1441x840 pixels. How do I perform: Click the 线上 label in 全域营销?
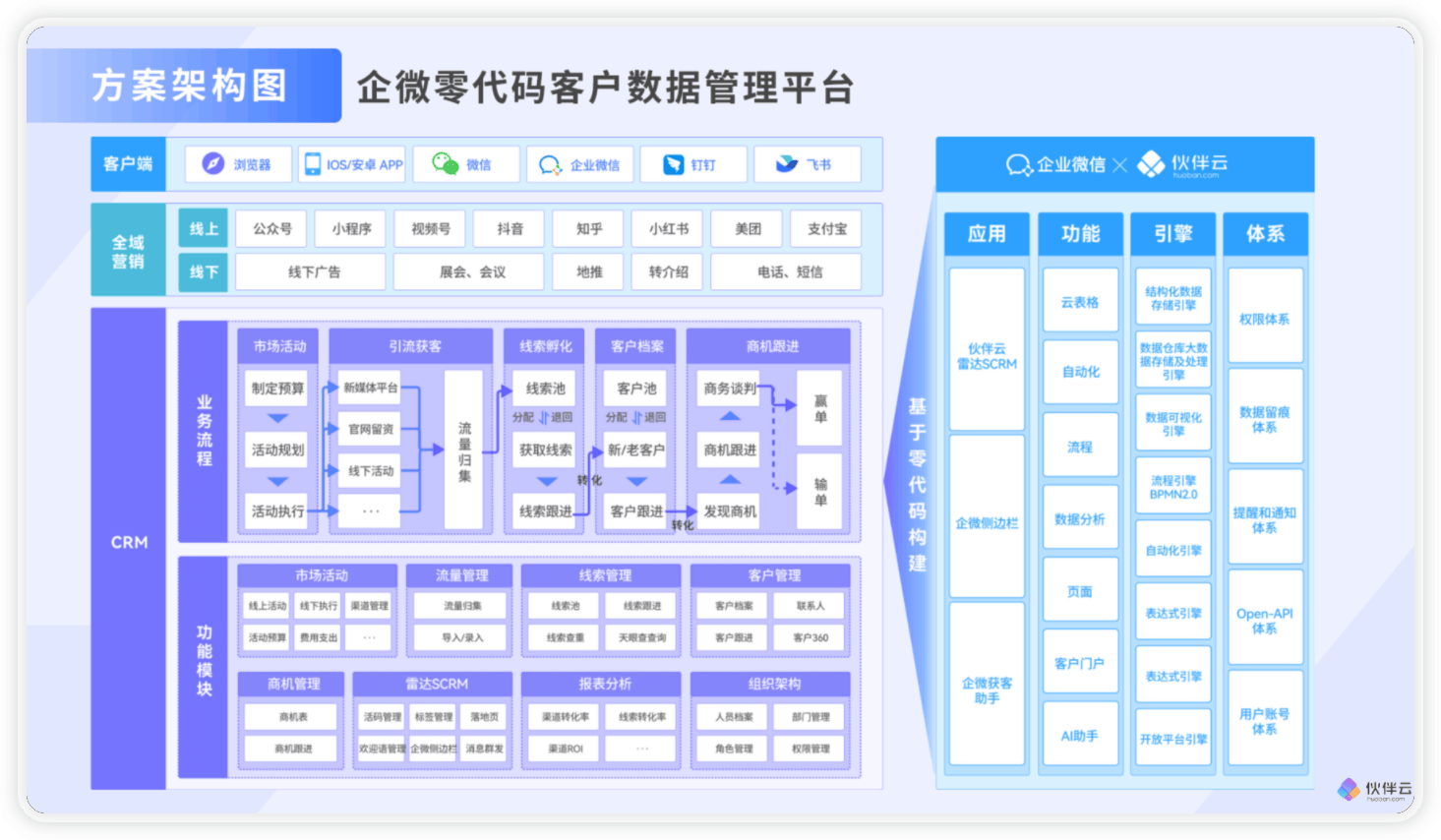[x=203, y=228]
